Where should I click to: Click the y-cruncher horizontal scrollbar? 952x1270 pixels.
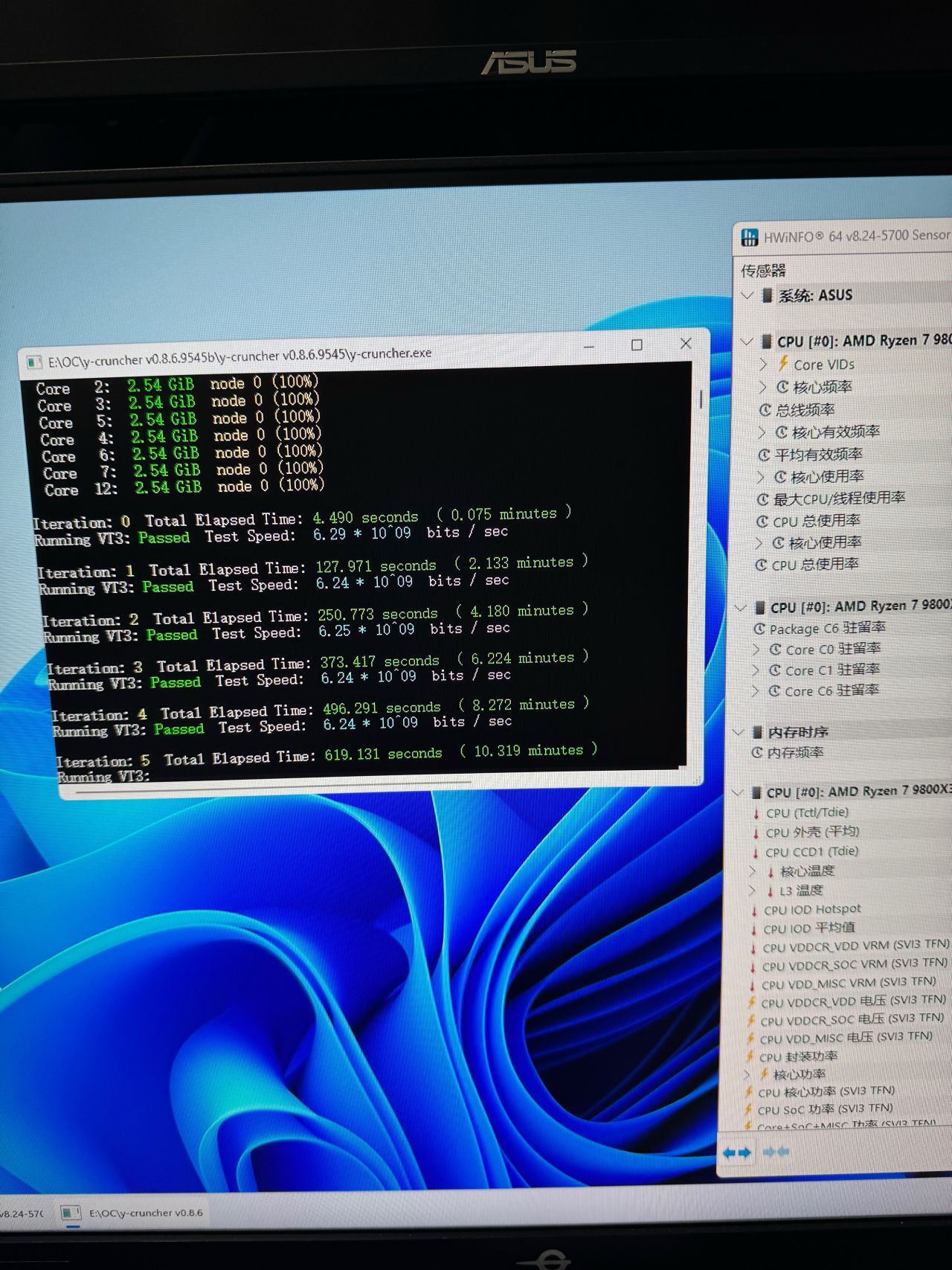tap(272, 786)
